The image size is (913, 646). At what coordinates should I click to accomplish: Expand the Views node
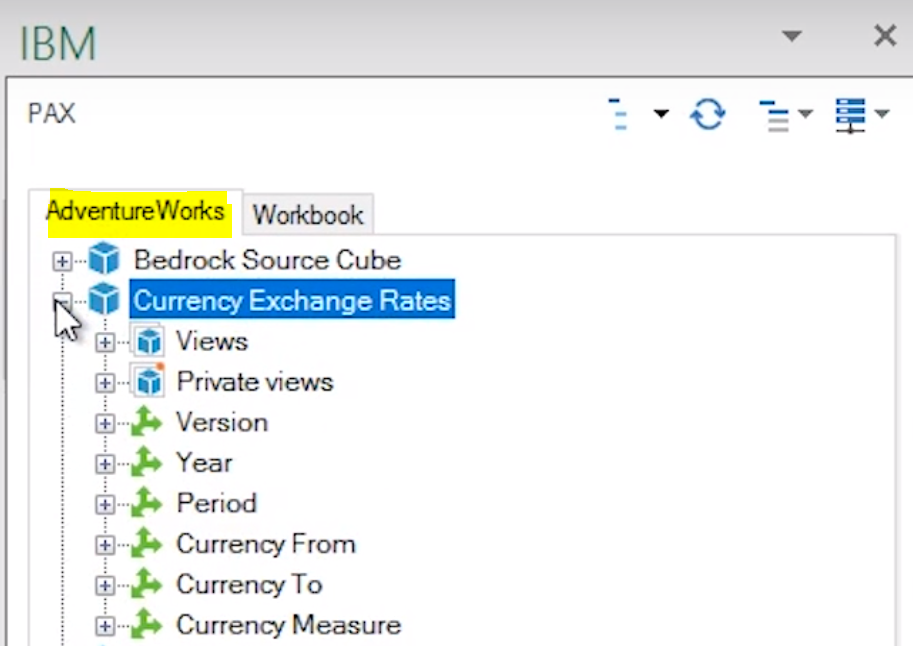[105, 342]
